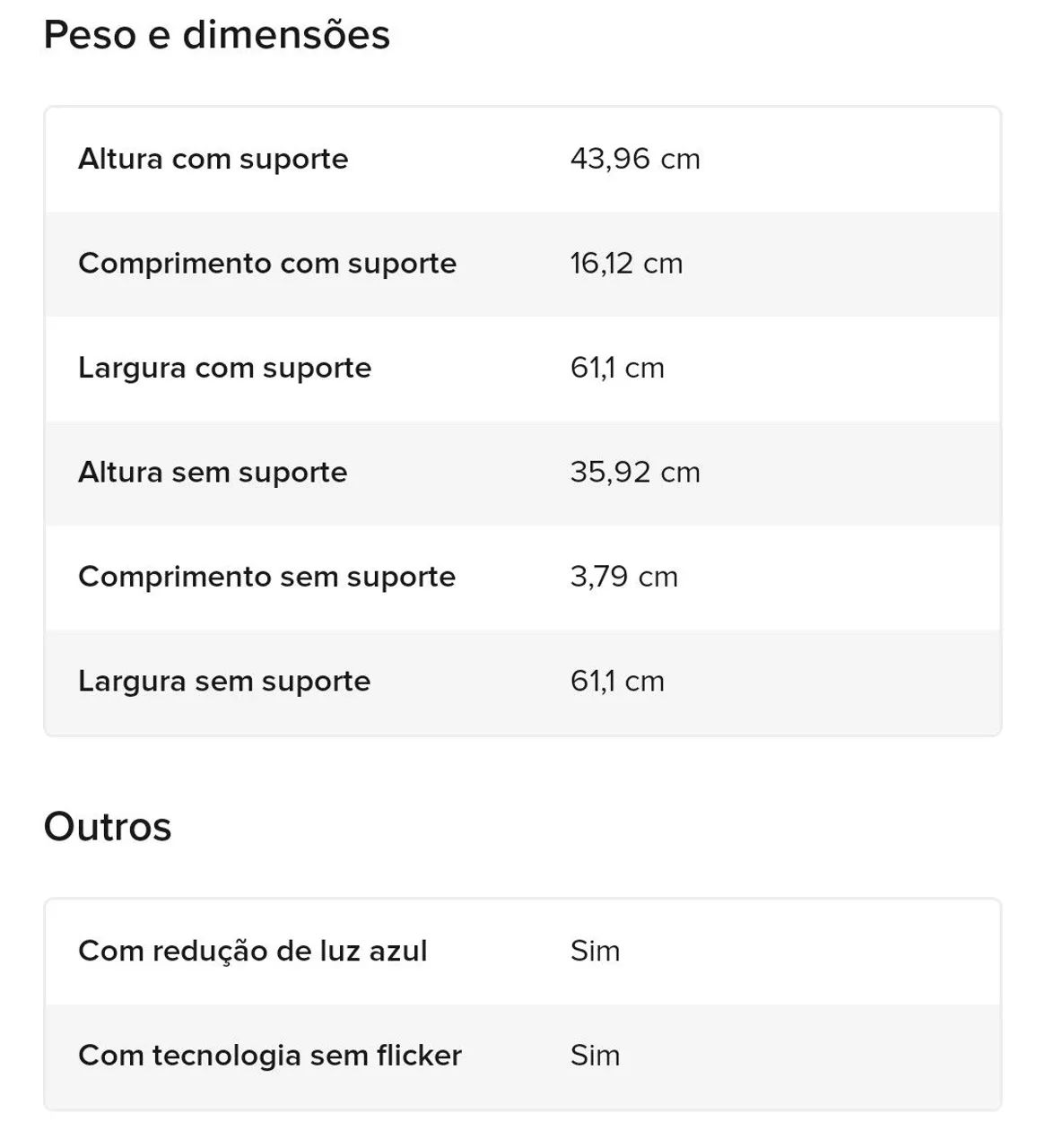Viewport: 1045px width, 1148px height.
Task: Click the 'Sim' value for sem flicker
Action: coord(595,1056)
